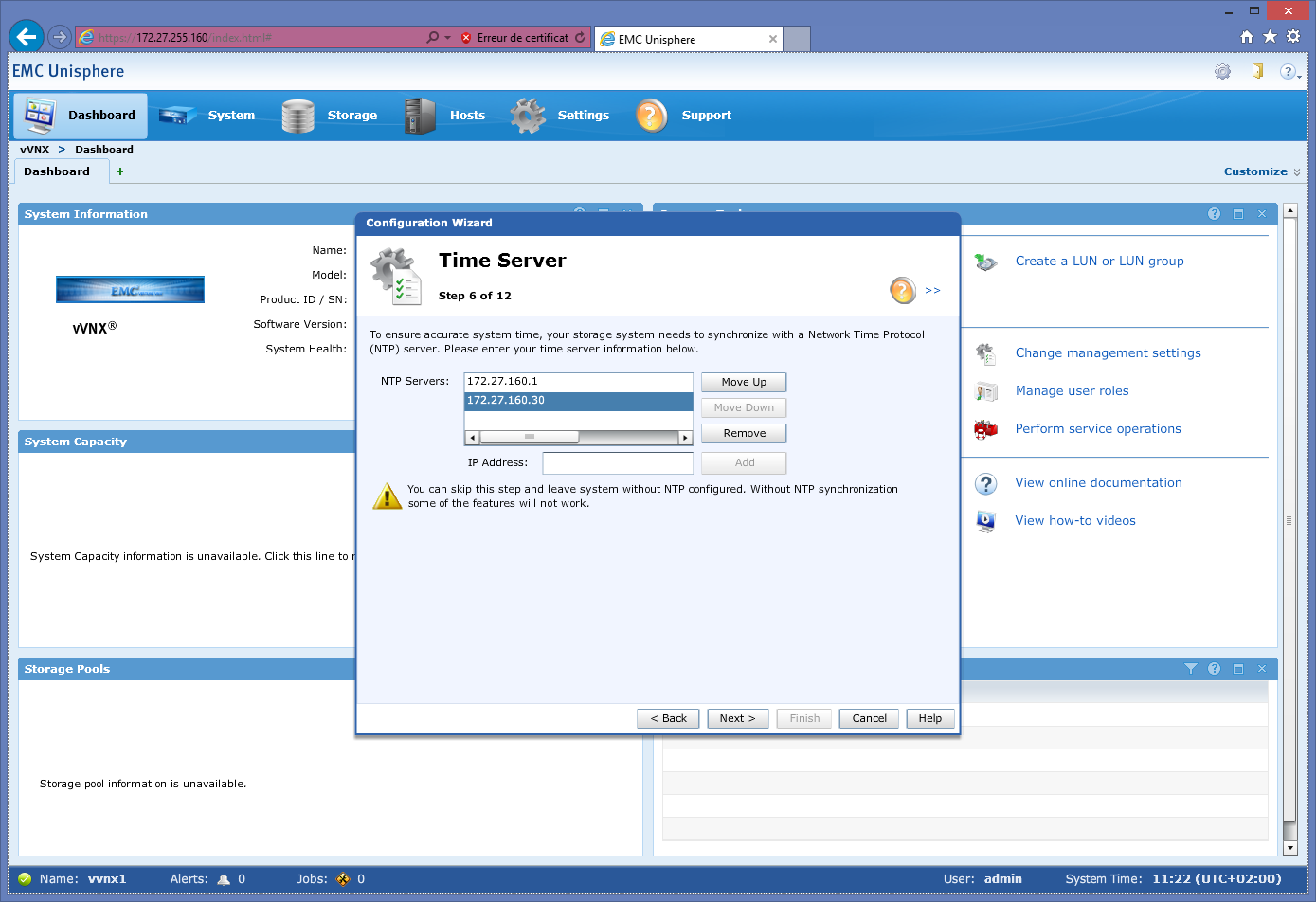Click the System hardware icon
The image size is (1316, 902).
pyautogui.click(x=177, y=116)
